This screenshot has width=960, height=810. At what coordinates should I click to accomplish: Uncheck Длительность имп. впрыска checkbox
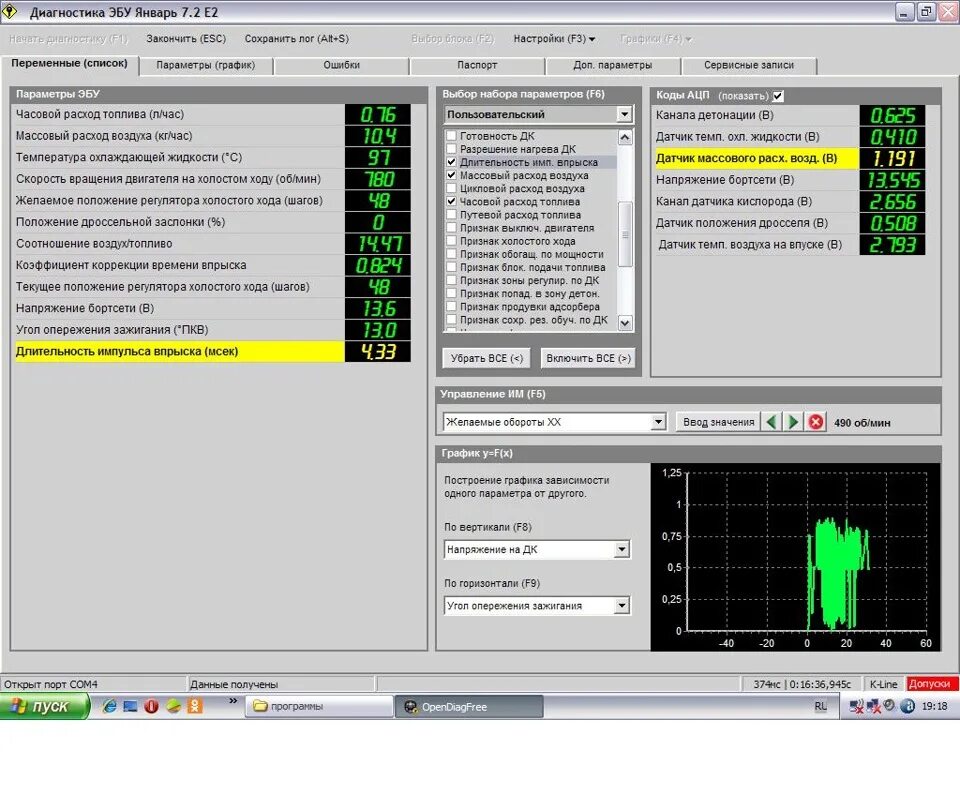[451, 162]
